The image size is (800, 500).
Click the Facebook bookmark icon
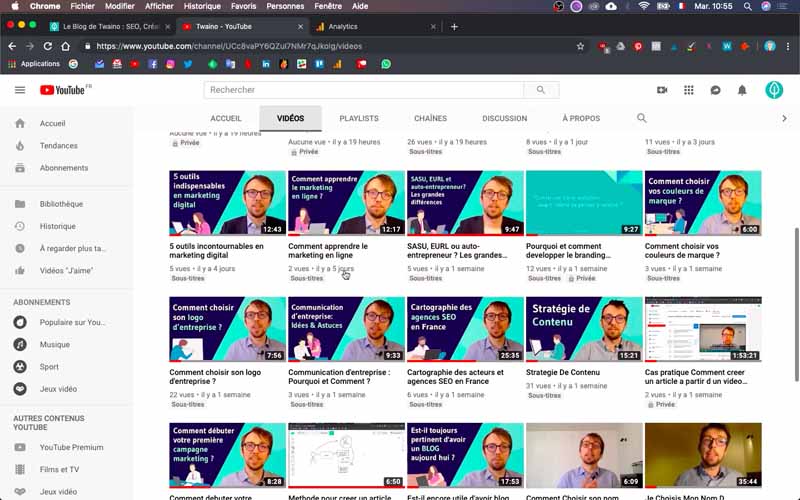(153, 64)
